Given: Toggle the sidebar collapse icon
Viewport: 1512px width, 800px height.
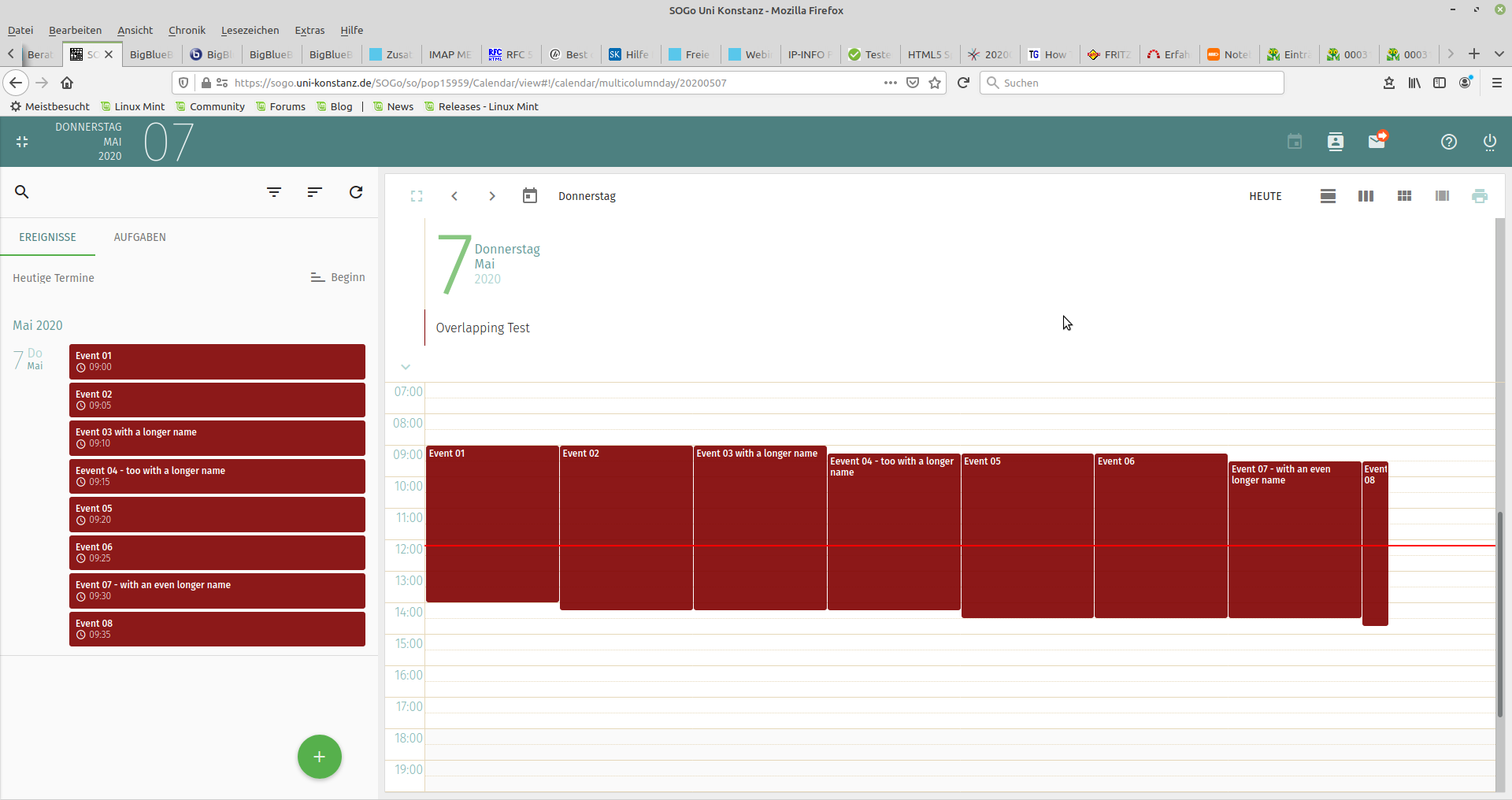Looking at the screenshot, I should [x=22, y=142].
